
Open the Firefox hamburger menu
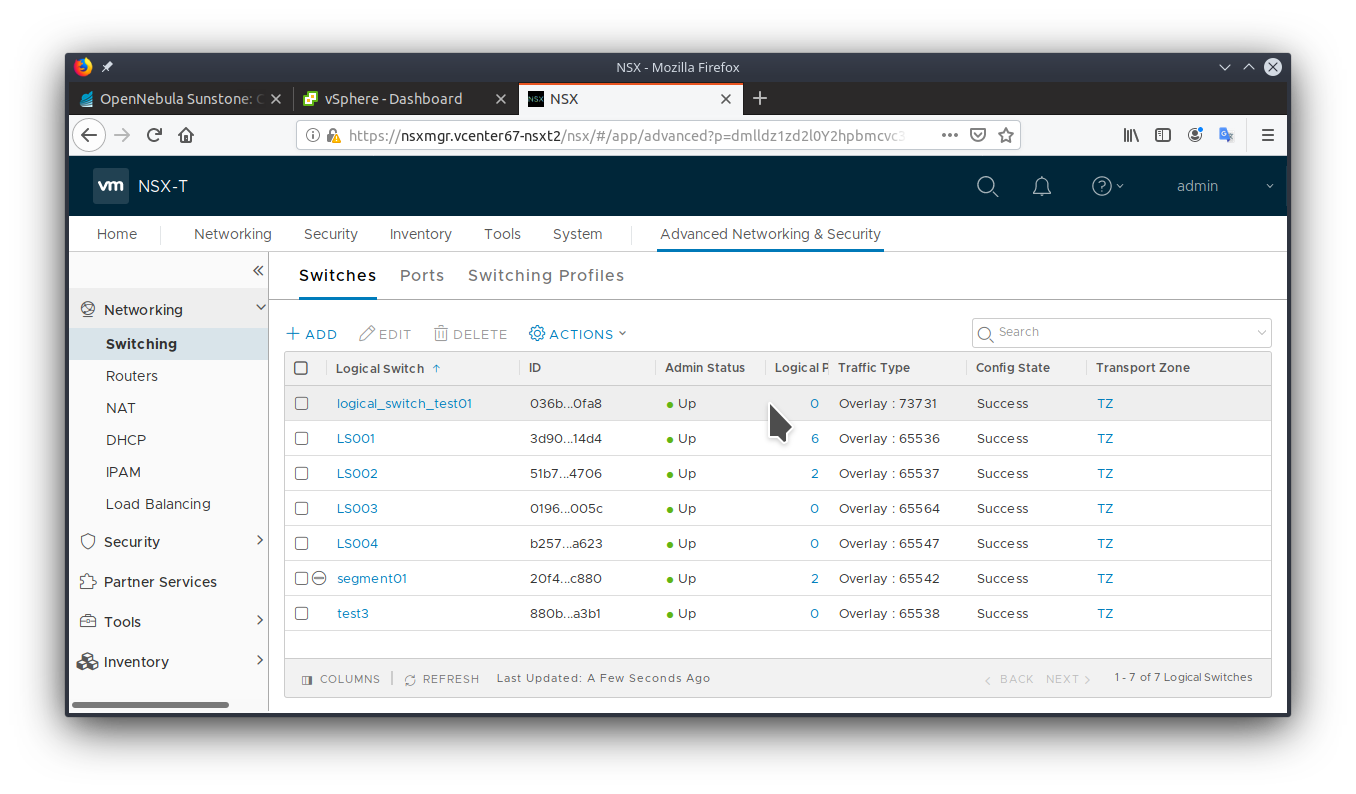point(1267,135)
